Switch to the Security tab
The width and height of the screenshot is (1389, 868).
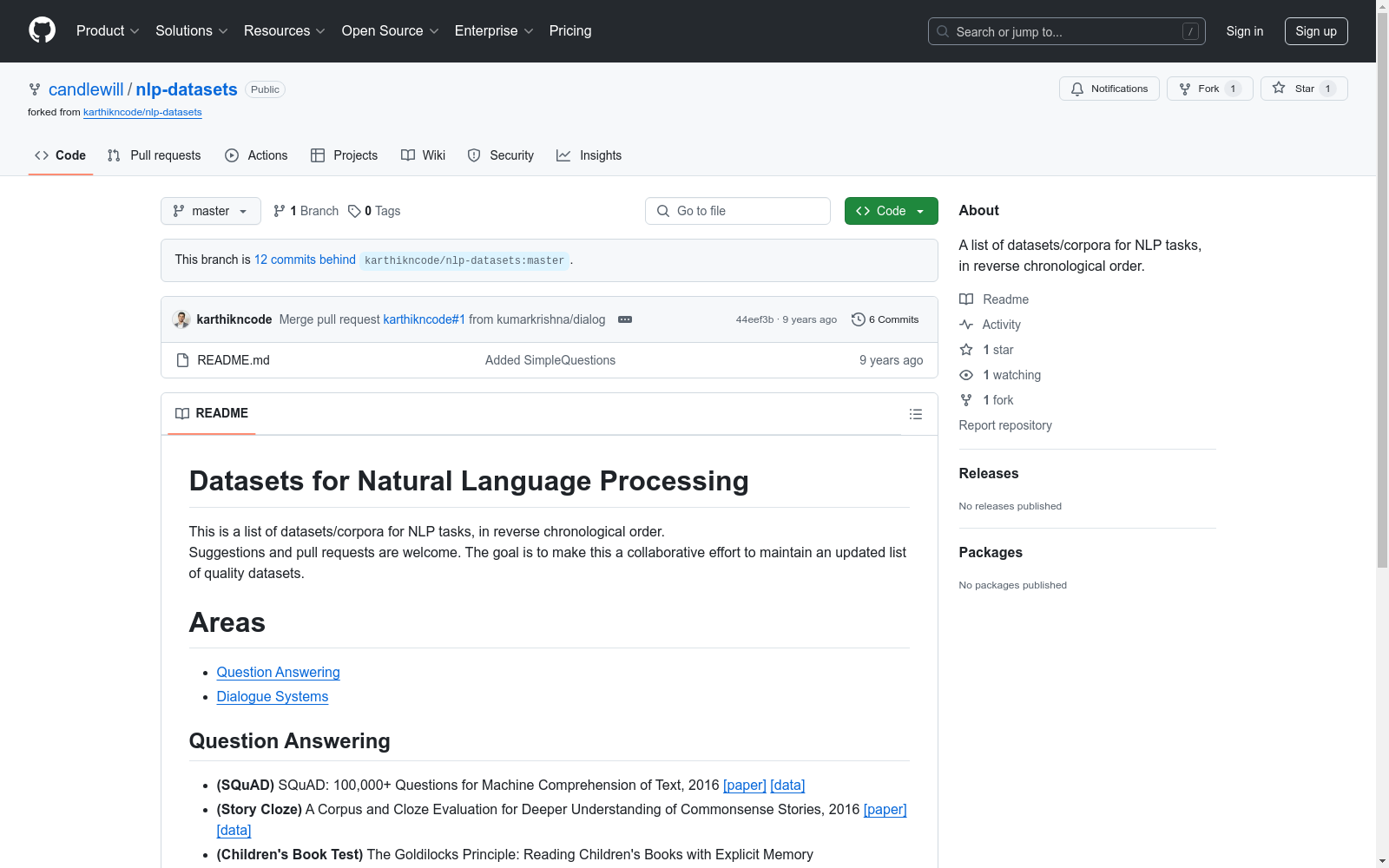pyautogui.click(x=501, y=155)
